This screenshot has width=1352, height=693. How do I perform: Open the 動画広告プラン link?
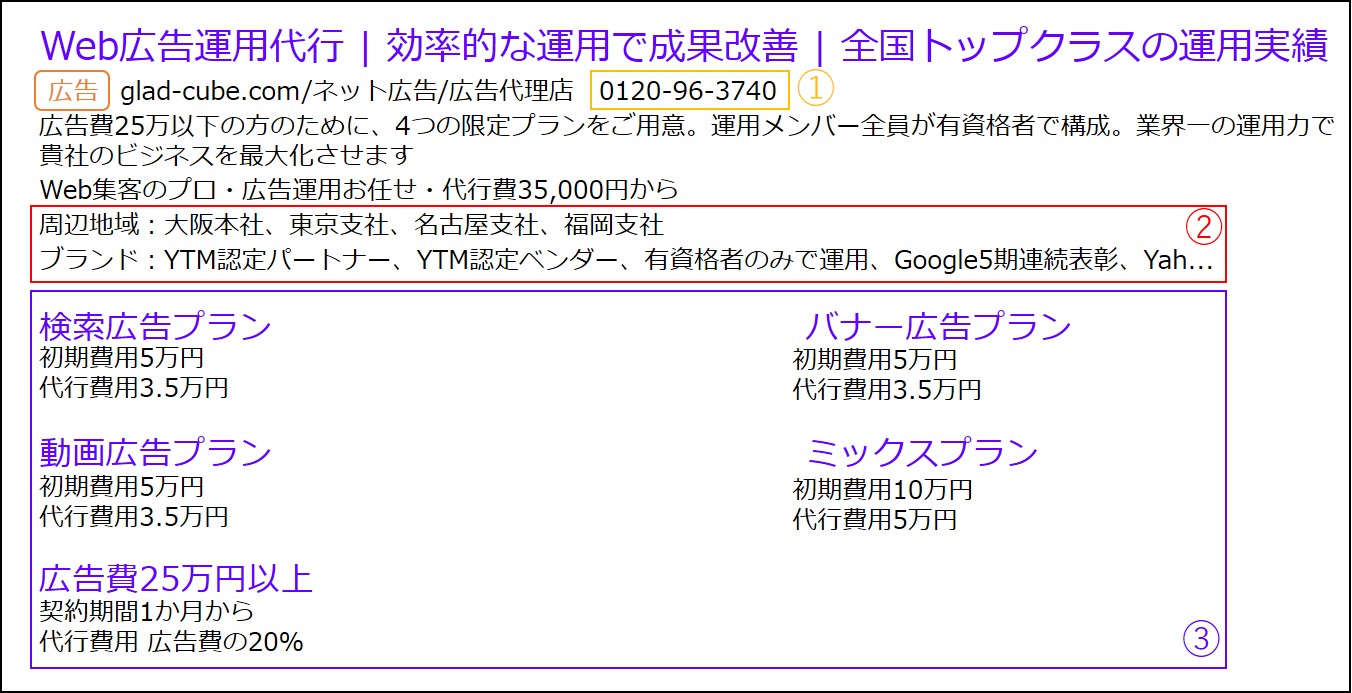(155, 452)
